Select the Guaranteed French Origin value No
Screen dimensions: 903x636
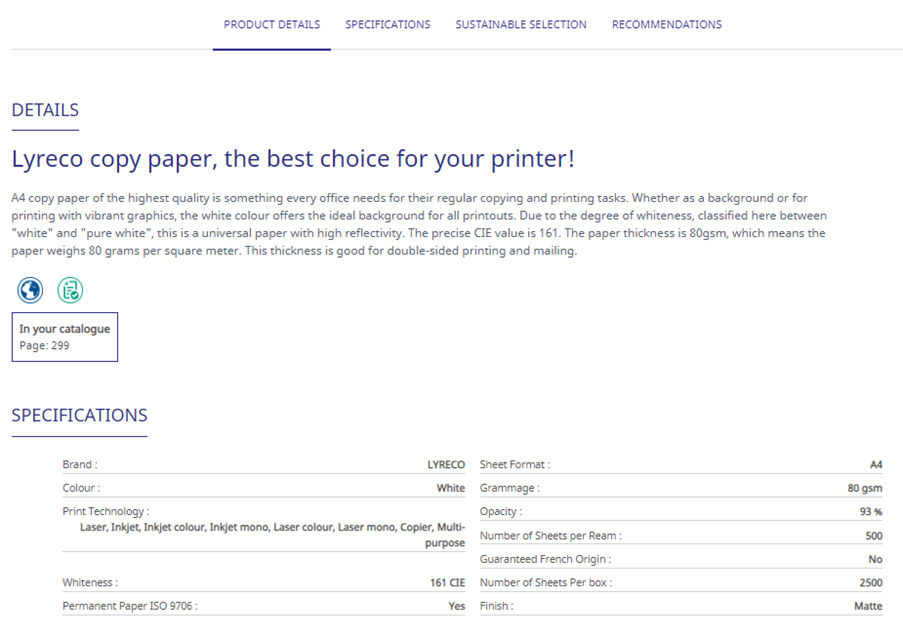point(875,559)
